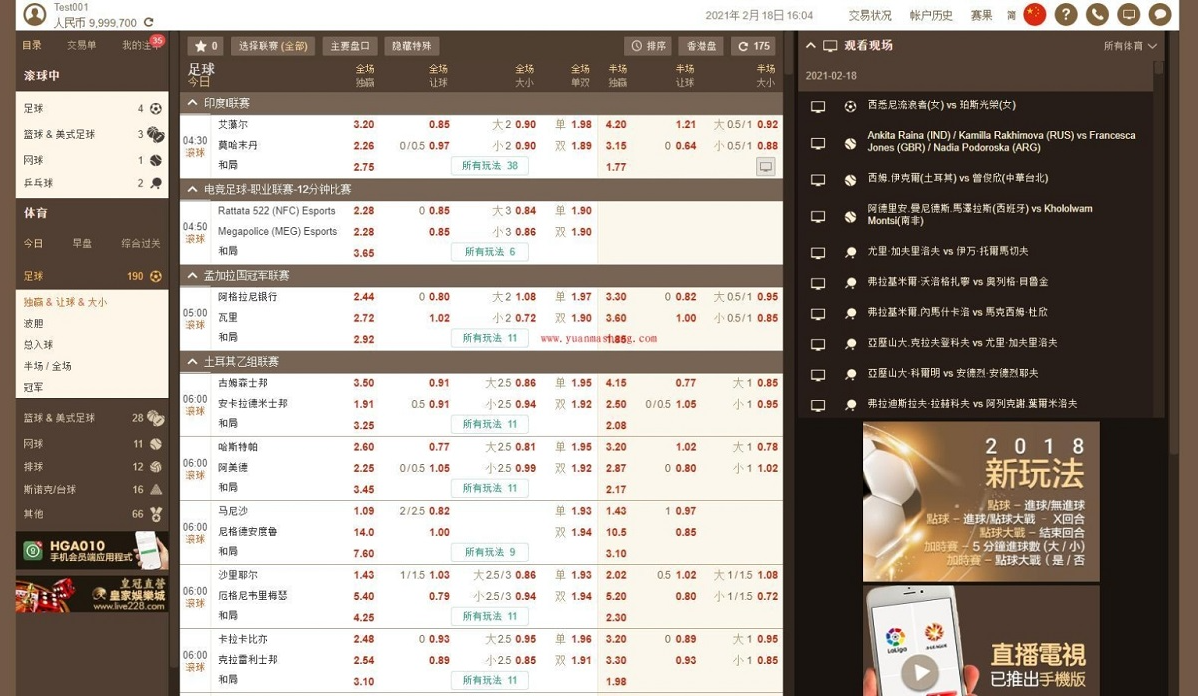Click the monitor icon to watch 西悉尼流浪者 match
Viewport: 1198px width, 696px height.
point(816,104)
